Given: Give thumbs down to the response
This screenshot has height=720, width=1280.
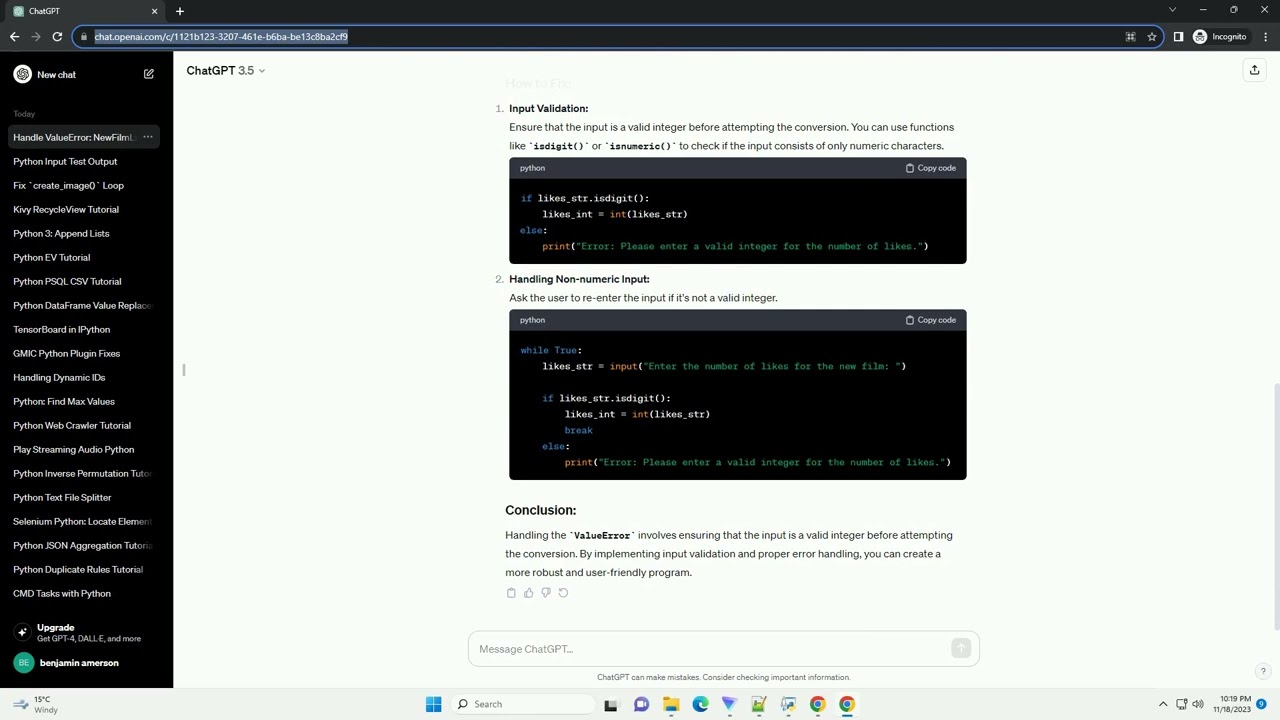Looking at the screenshot, I should pyautogui.click(x=545, y=593).
